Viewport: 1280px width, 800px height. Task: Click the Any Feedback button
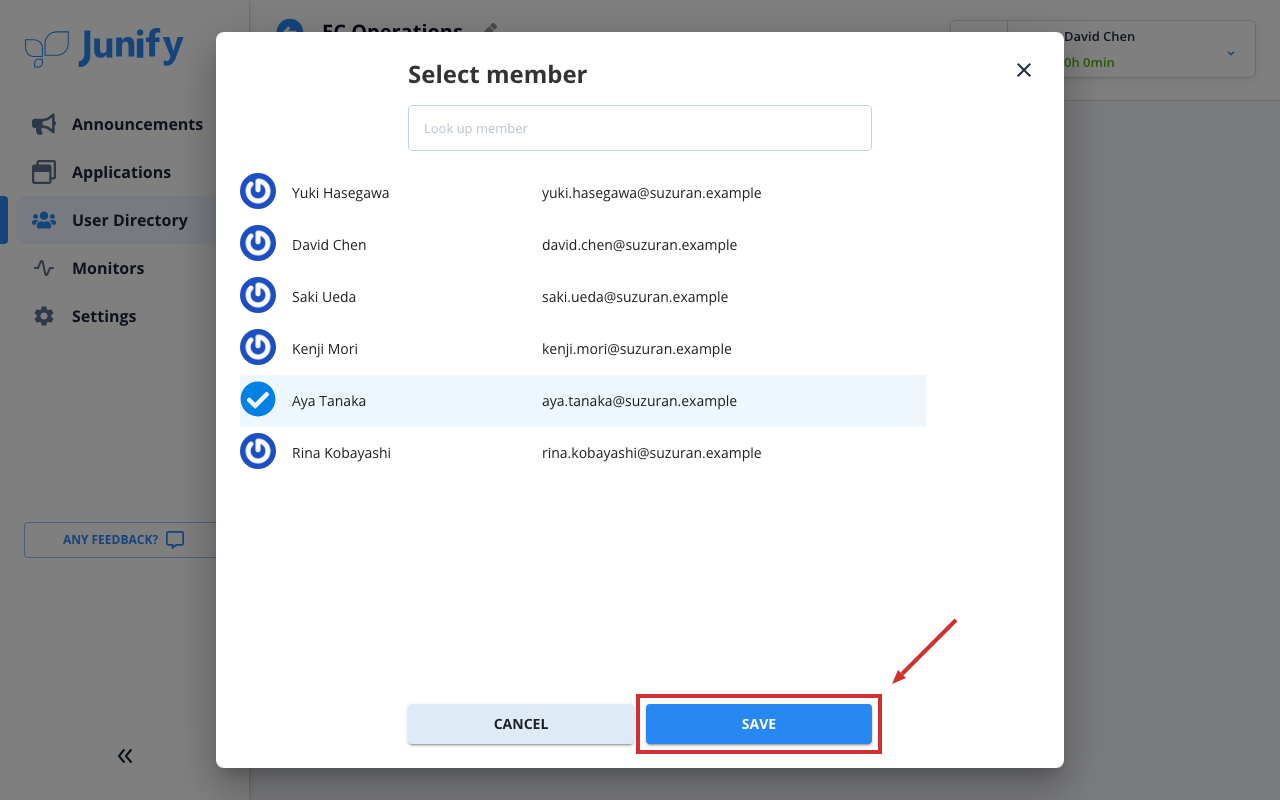tap(120, 540)
